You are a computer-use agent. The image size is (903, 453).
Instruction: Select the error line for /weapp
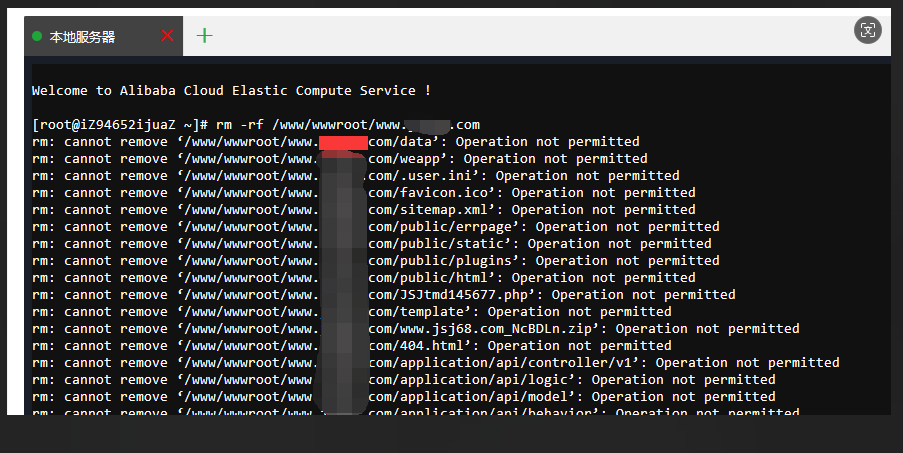[x=340, y=159]
